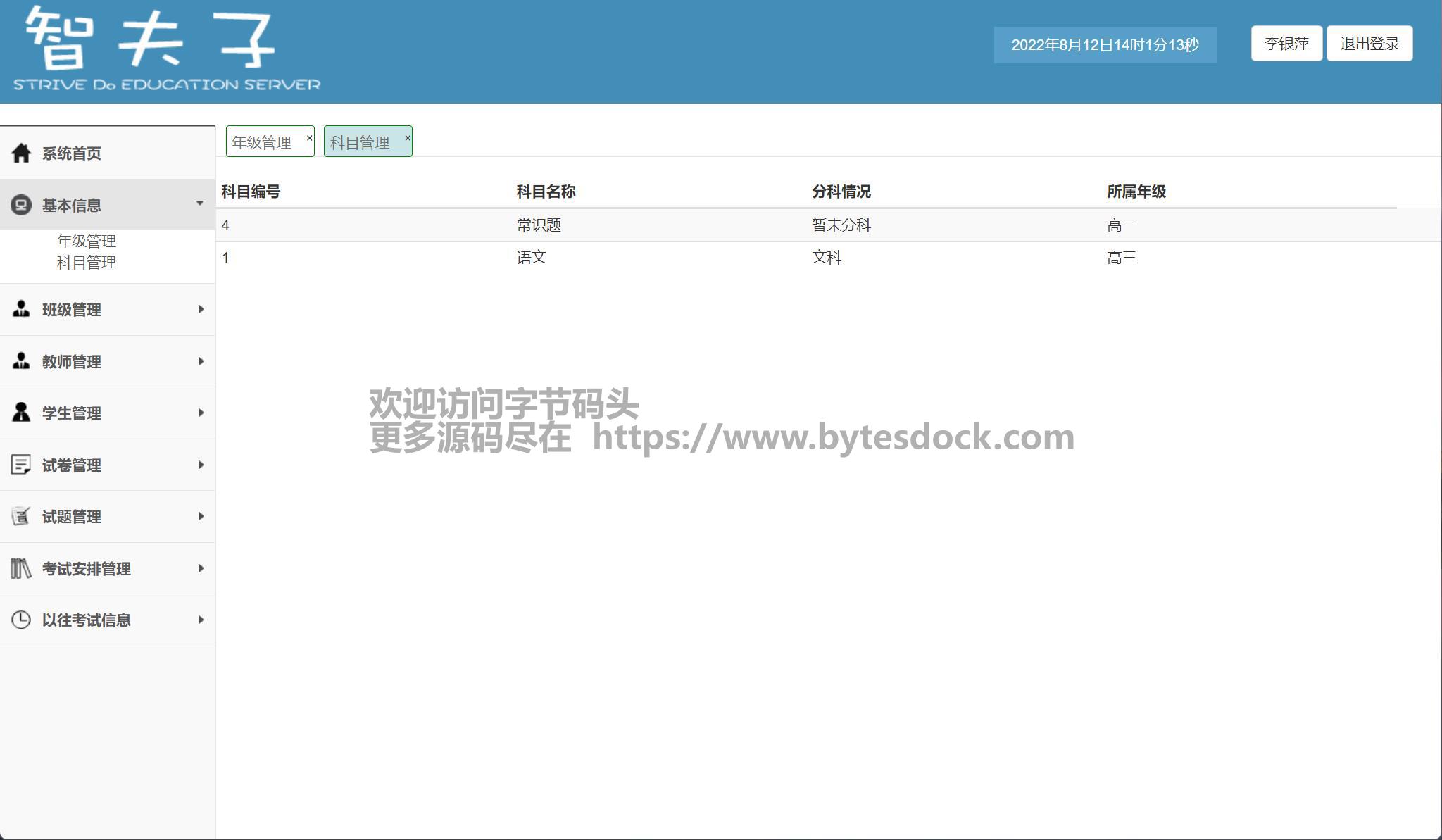
Task: Click the clock icon for 以往考试信息
Action: (x=21, y=620)
